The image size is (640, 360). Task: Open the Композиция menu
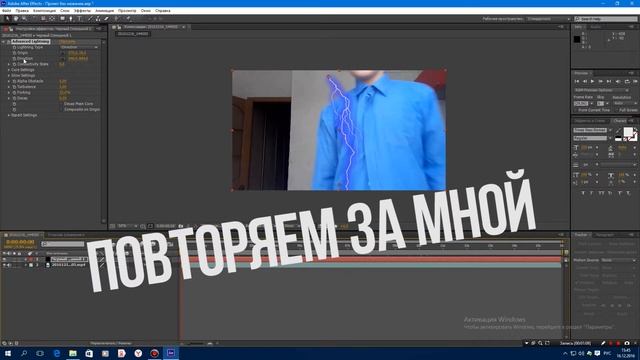pyautogui.click(x=44, y=11)
